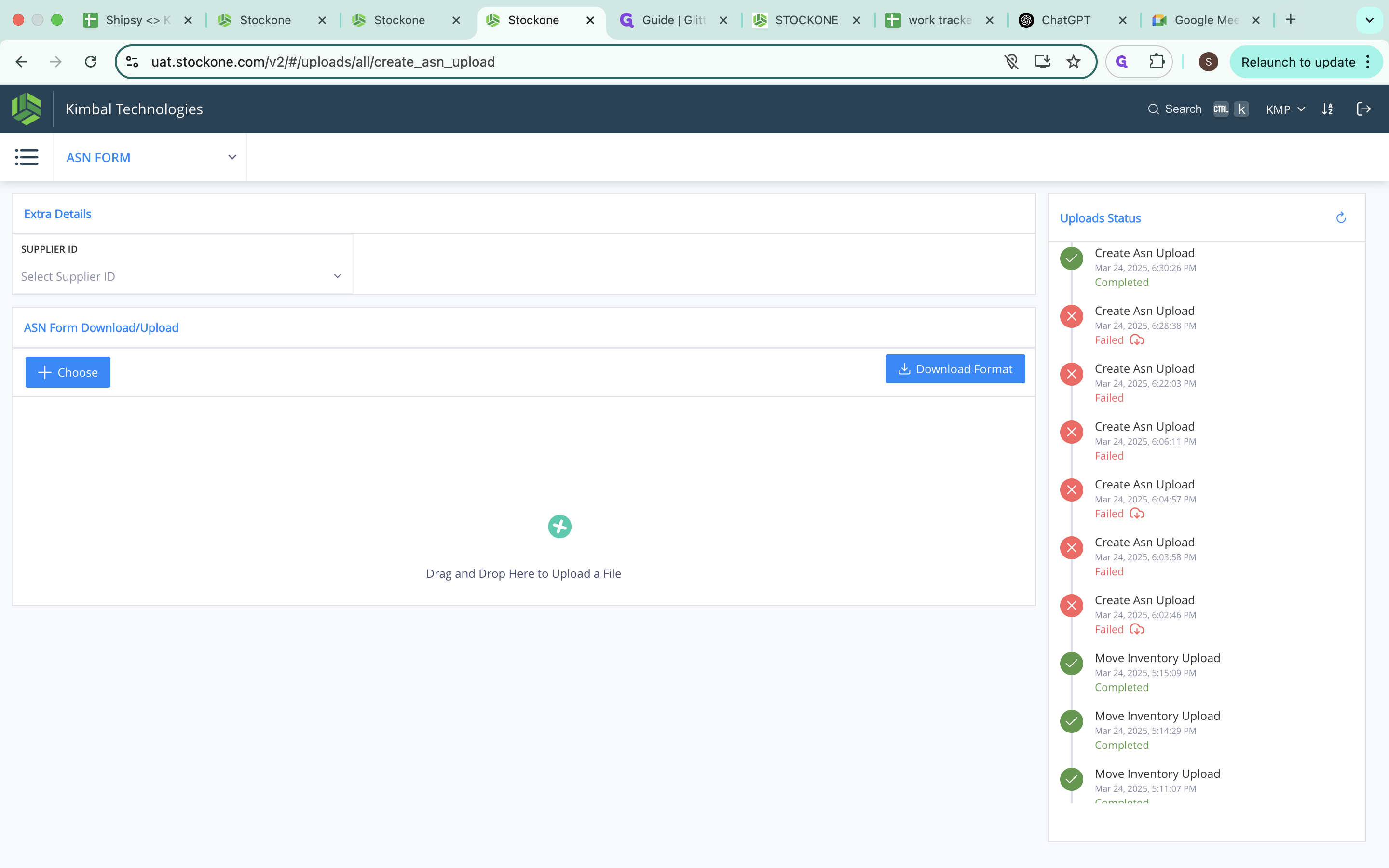The width and height of the screenshot is (1389, 868).
Task: Click Move Inventory Upload at 5:15:09 PM
Action: tap(1157, 658)
